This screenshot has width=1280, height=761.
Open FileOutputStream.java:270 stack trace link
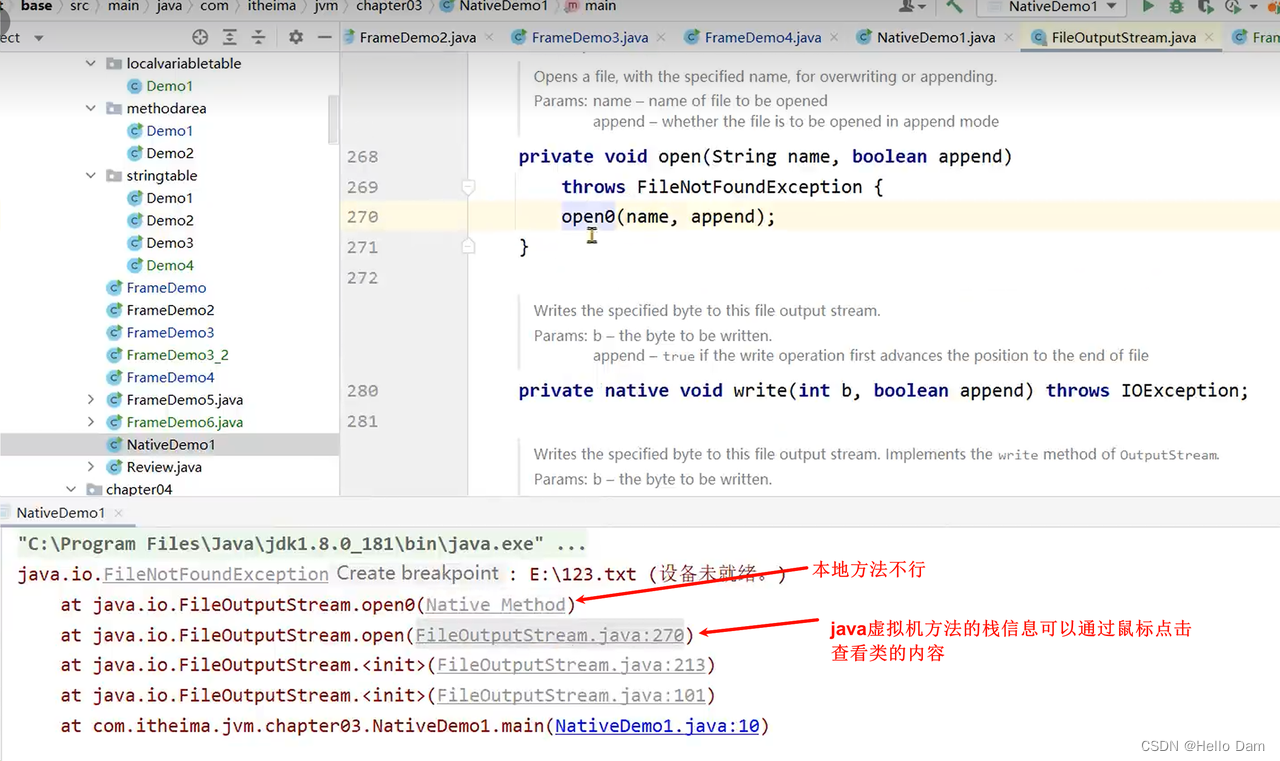tap(550, 635)
